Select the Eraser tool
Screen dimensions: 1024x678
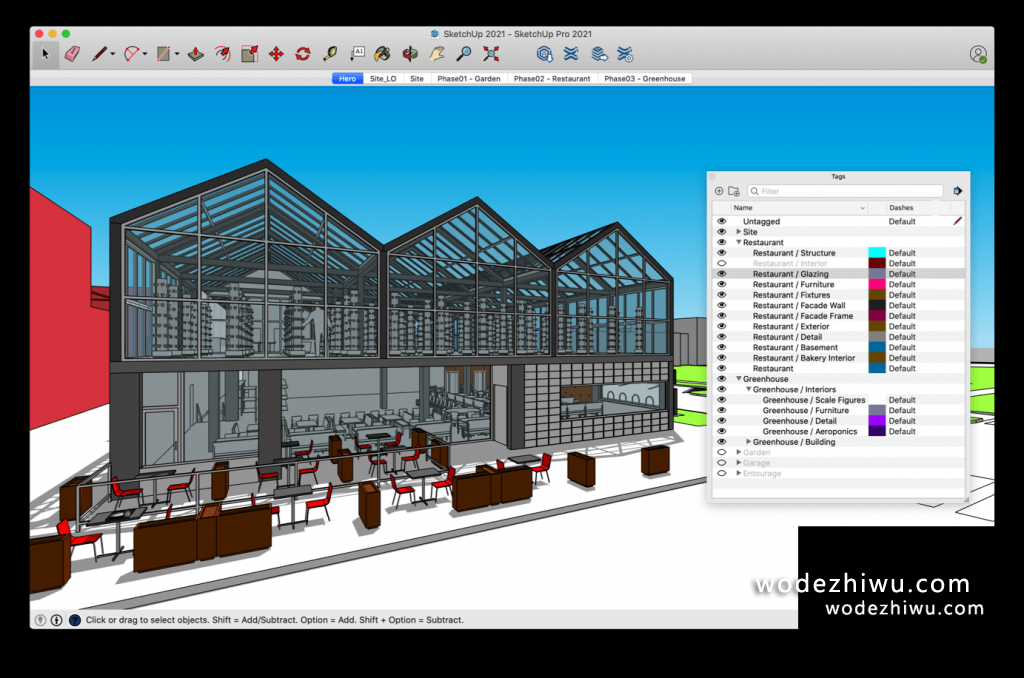pos(71,54)
